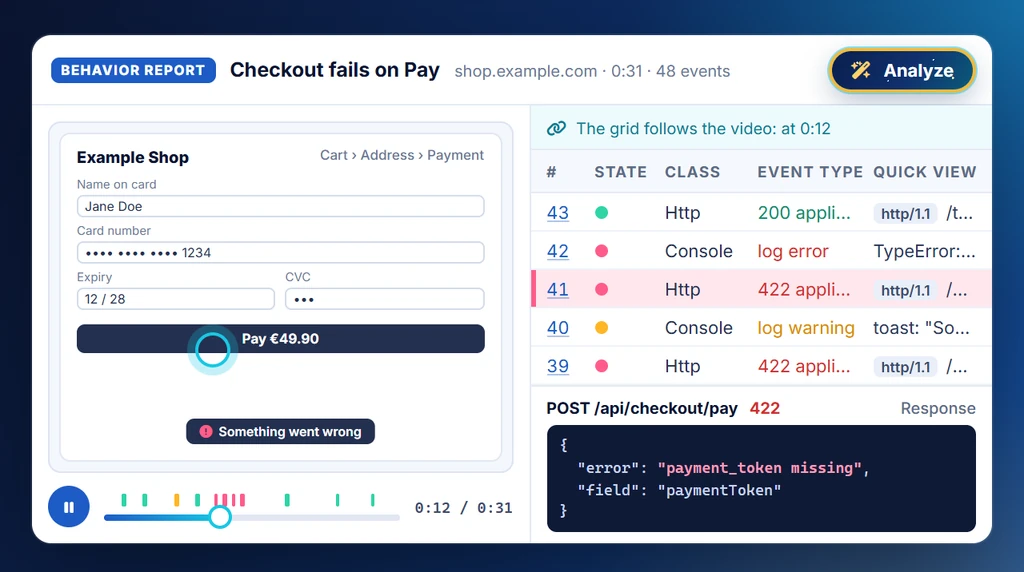This screenshot has height=572, width=1024.
Task: Sort by the STATE column header
Action: (x=620, y=172)
